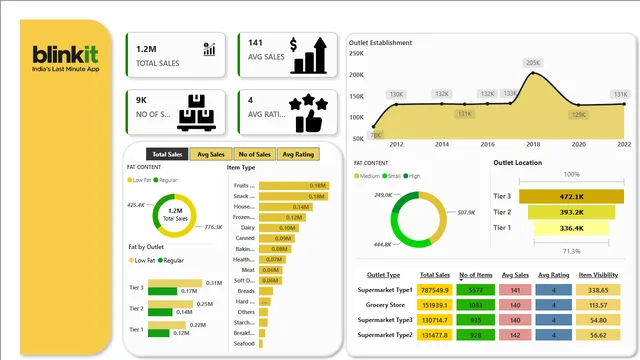Select the Tier 1 funnel bar 336.4K

571,228
